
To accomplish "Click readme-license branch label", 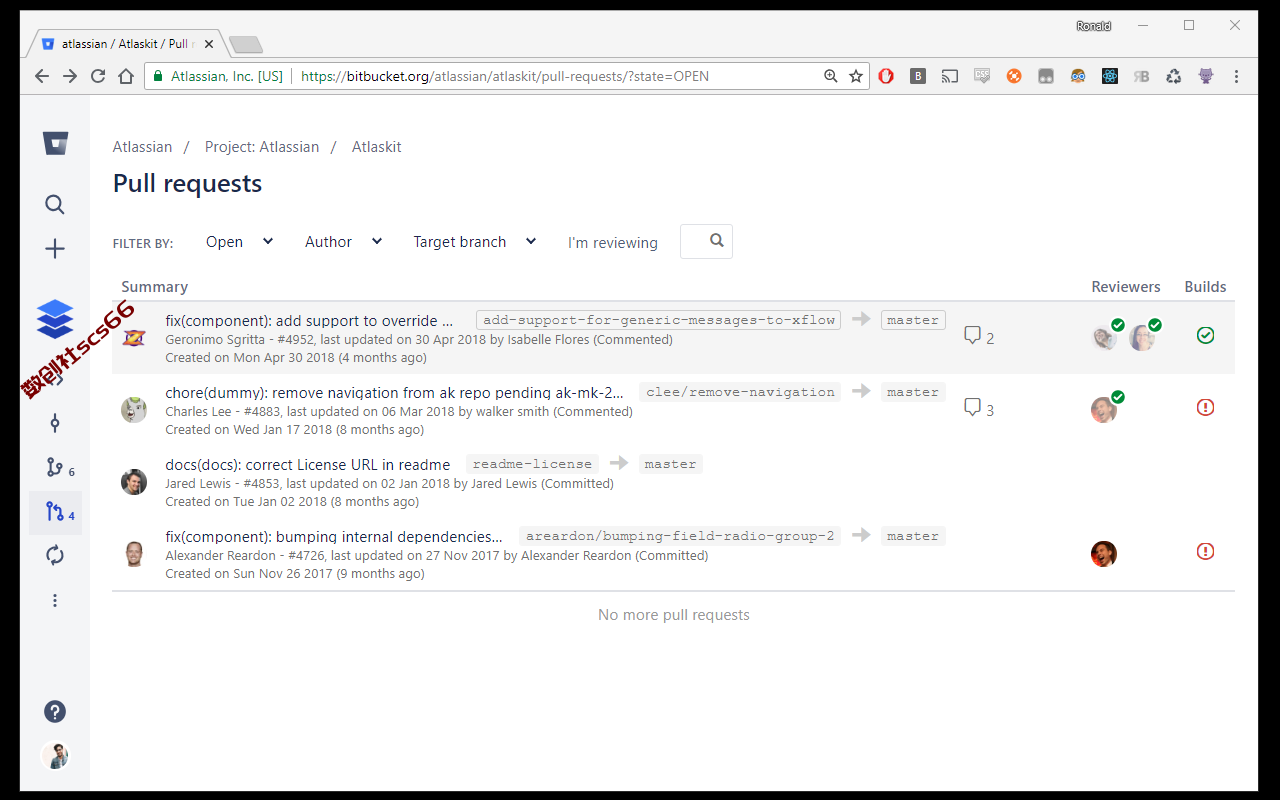I will point(532,464).
